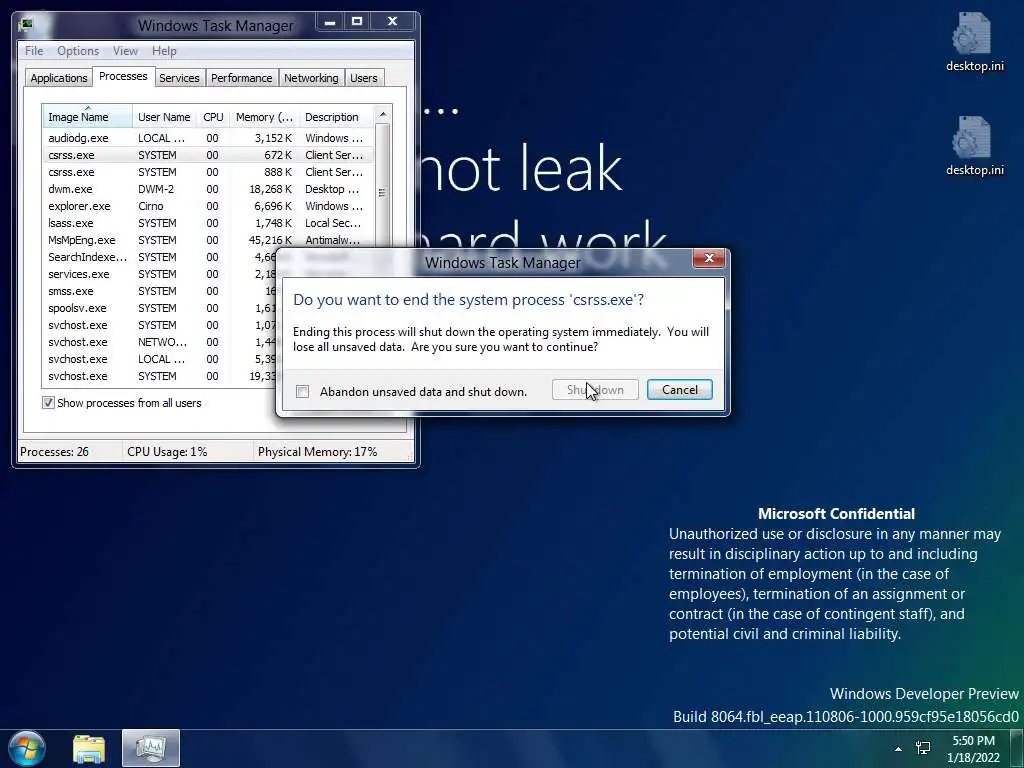
Task: Select the SearchIndexer process row
Action: pos(159,257)
